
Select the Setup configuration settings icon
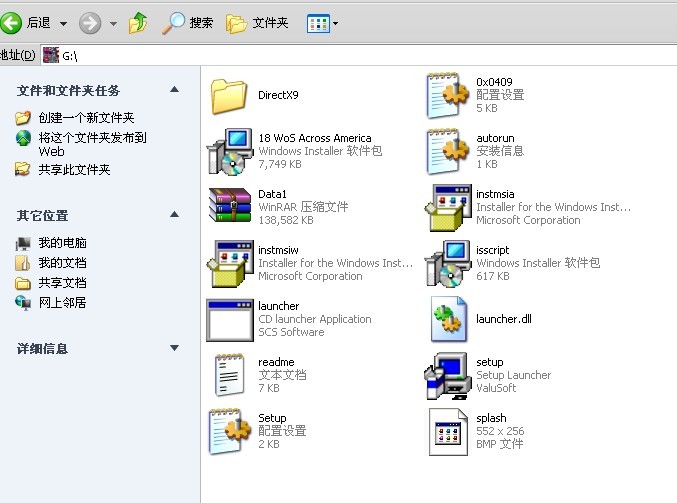pos(230,431)
